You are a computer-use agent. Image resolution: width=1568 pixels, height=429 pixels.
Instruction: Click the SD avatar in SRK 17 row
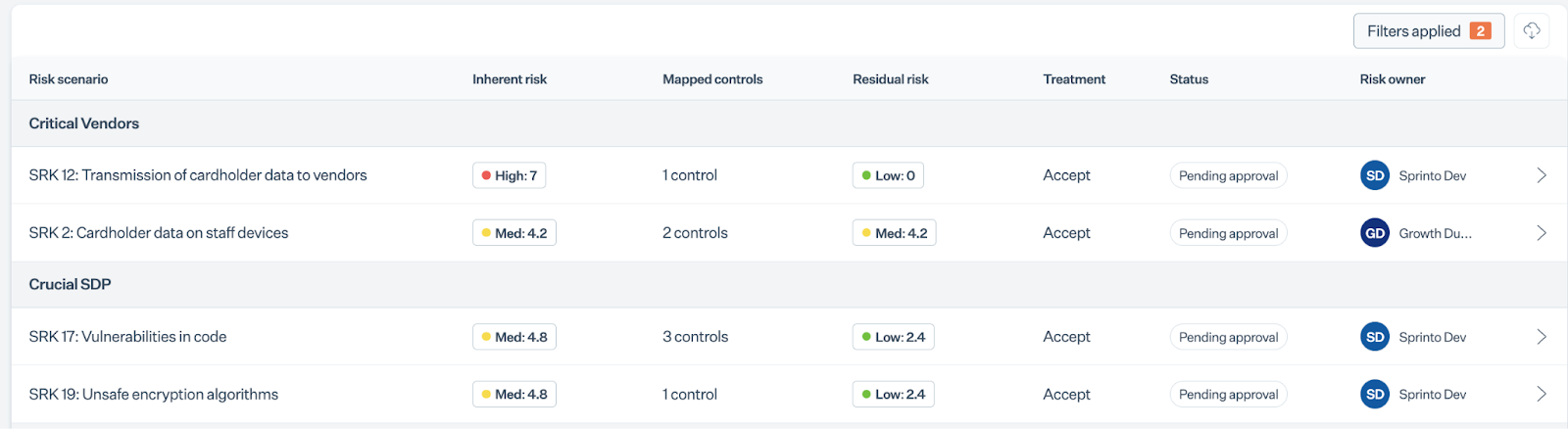(1375, 337)
